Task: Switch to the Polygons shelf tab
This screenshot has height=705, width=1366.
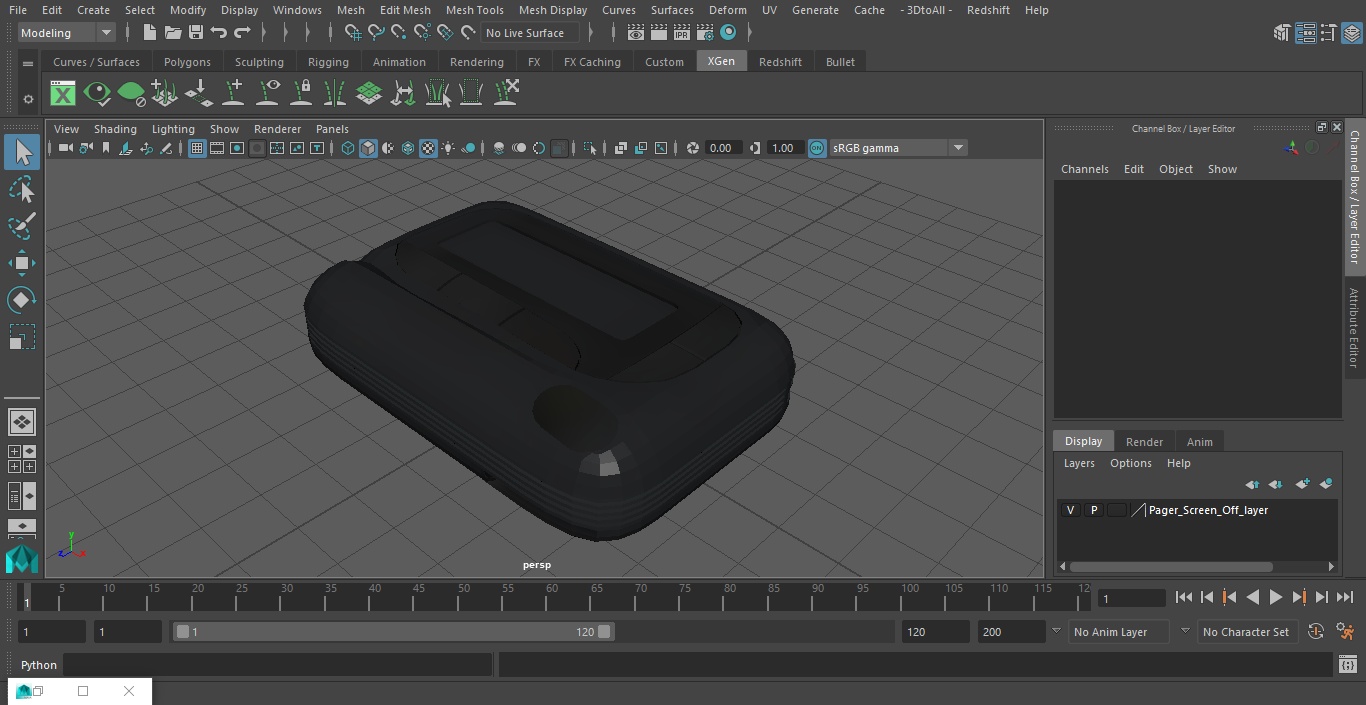Action: (x=187, y=62)
